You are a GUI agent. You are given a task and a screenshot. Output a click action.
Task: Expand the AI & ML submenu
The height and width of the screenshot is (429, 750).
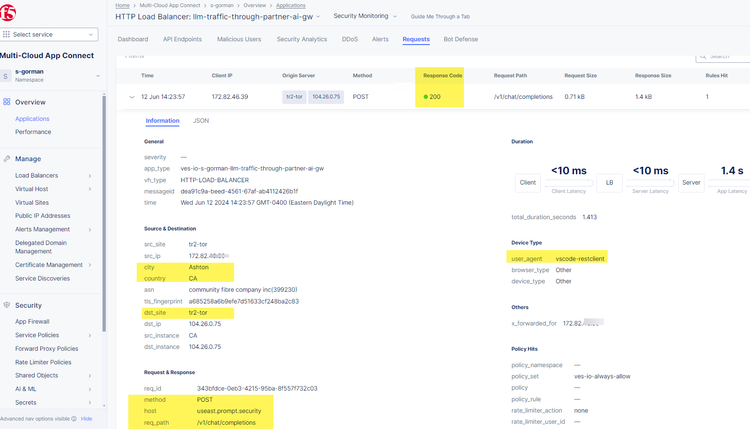[x=90, y=389]
